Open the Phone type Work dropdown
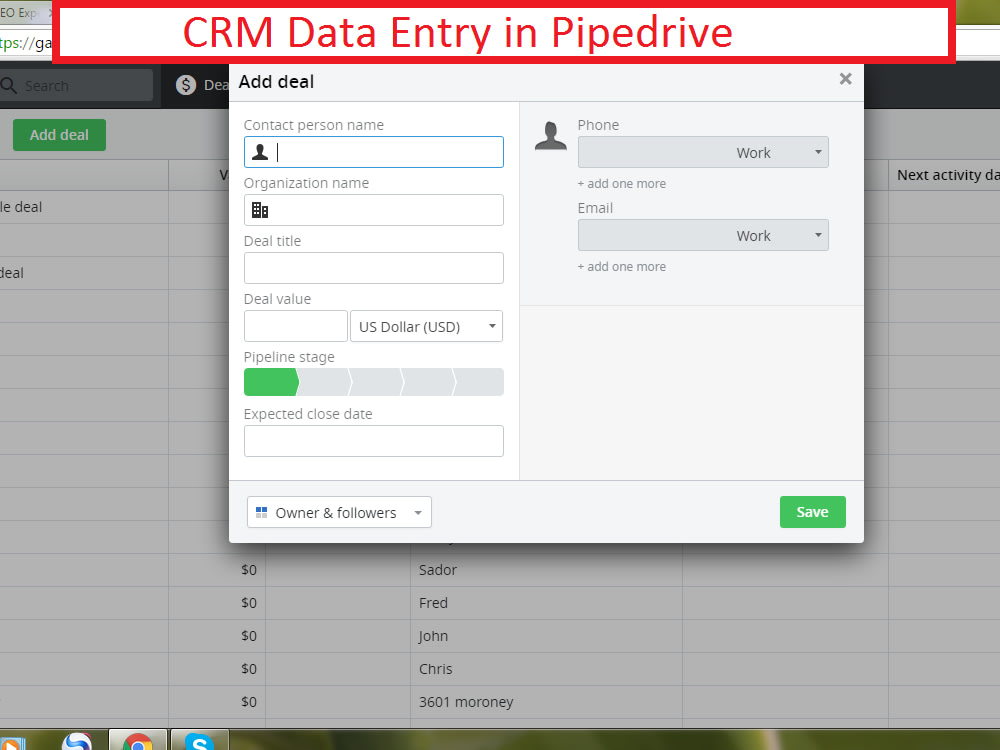The image size is (1000, 750). click(779, 152)
